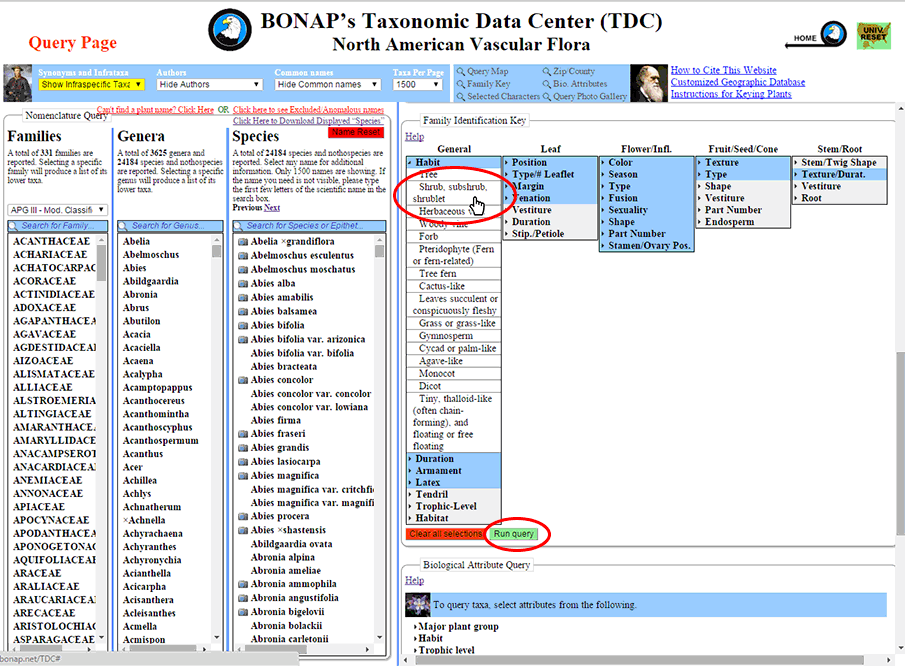
Task: Click photo icon beside Abies alba
Action: coord(243,283)
